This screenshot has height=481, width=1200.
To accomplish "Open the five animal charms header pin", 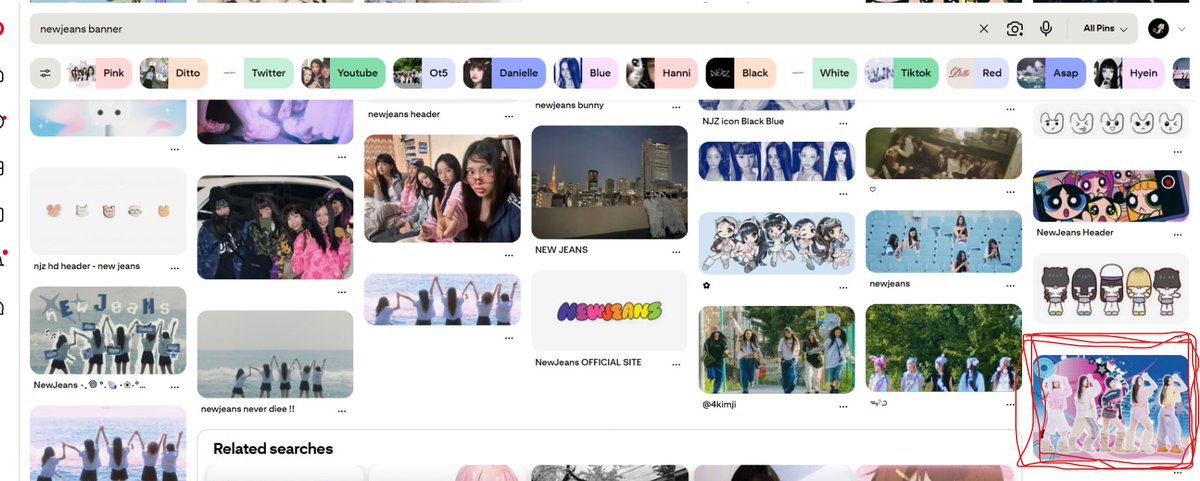I will click(x=108, y=211).
